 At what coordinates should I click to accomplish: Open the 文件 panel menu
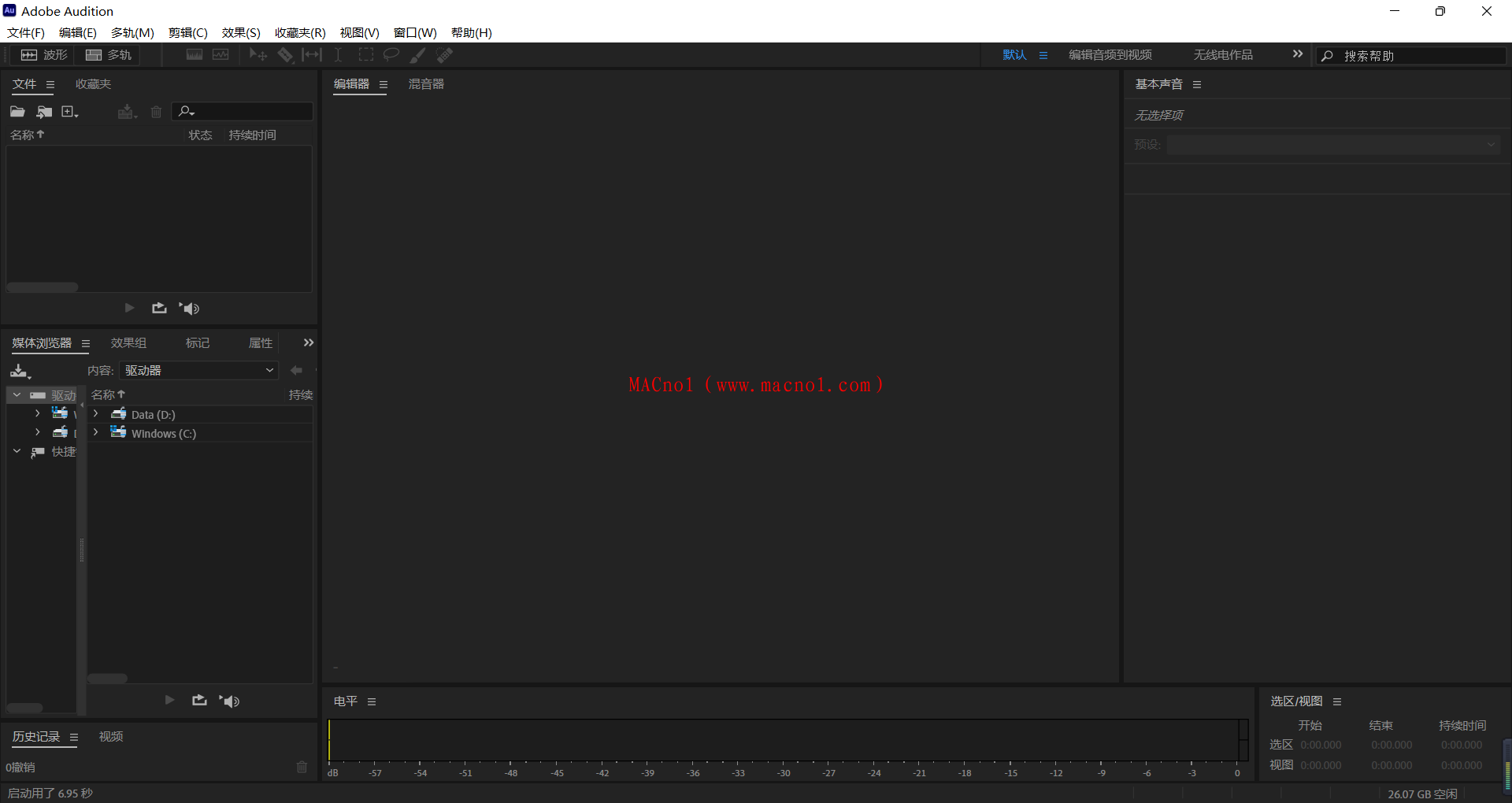(50, 84)
